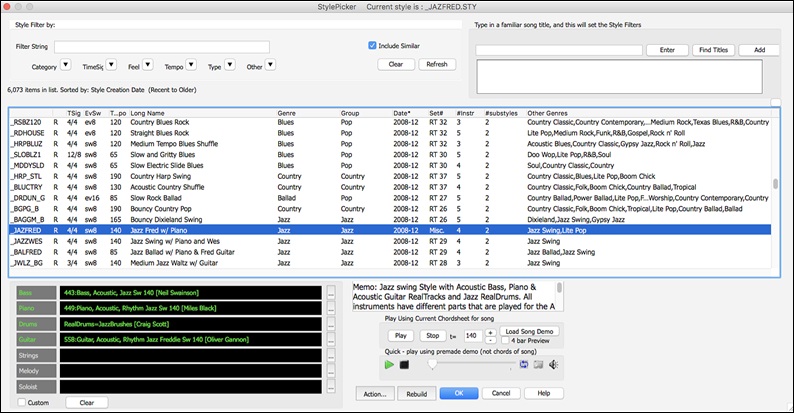Image resolution: width=794 pixels, height=413 pixels.
Task: Open the Category filter dropdown
Action: pos(65,65)
